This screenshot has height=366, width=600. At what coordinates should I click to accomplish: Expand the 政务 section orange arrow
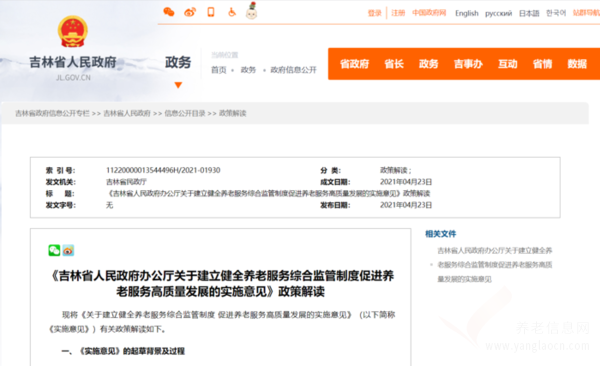178,85
